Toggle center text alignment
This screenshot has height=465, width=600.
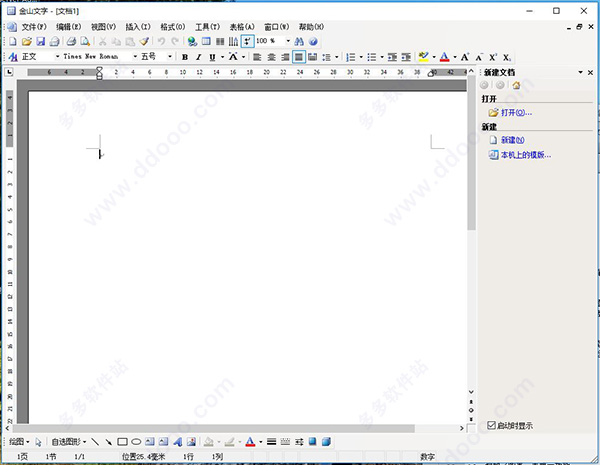click(271, 57)
